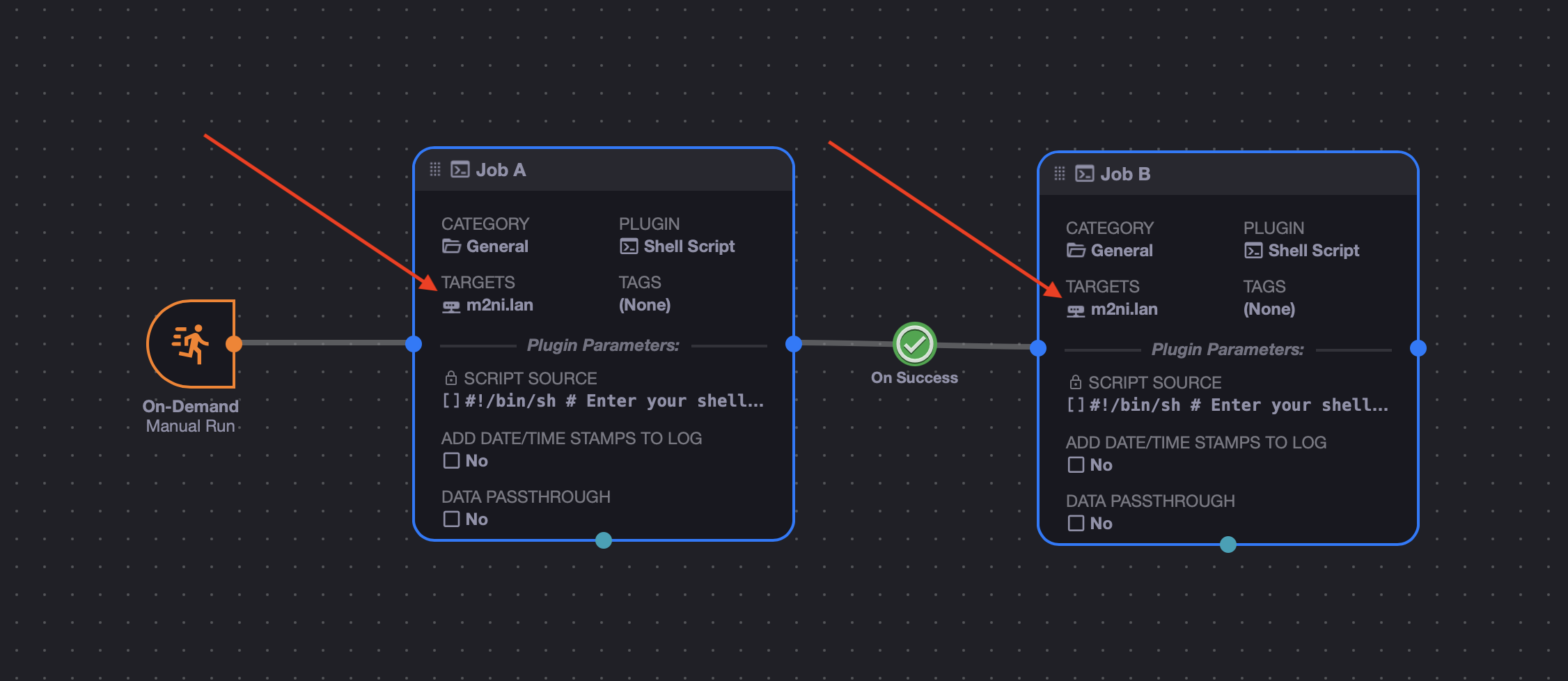1568x681 pixels.
Task: Click Job A script source code brackets icon
Action: (451, 401)
